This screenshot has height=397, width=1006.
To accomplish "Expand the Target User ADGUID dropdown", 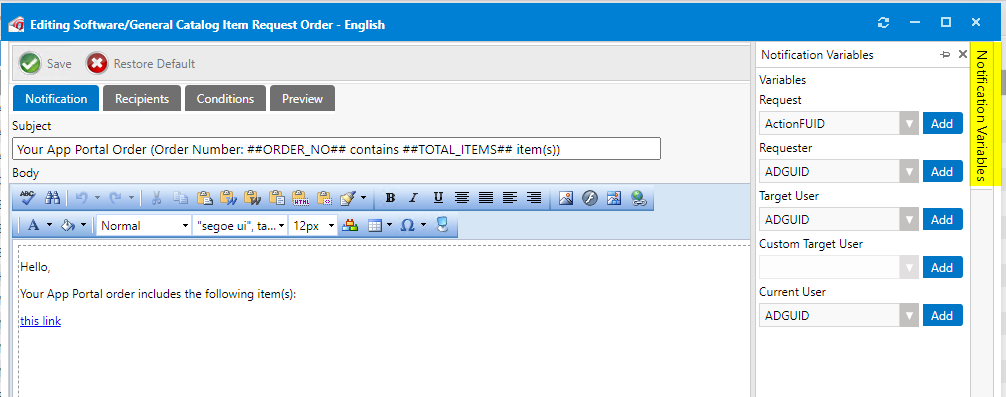I will (x=909, y=219).
